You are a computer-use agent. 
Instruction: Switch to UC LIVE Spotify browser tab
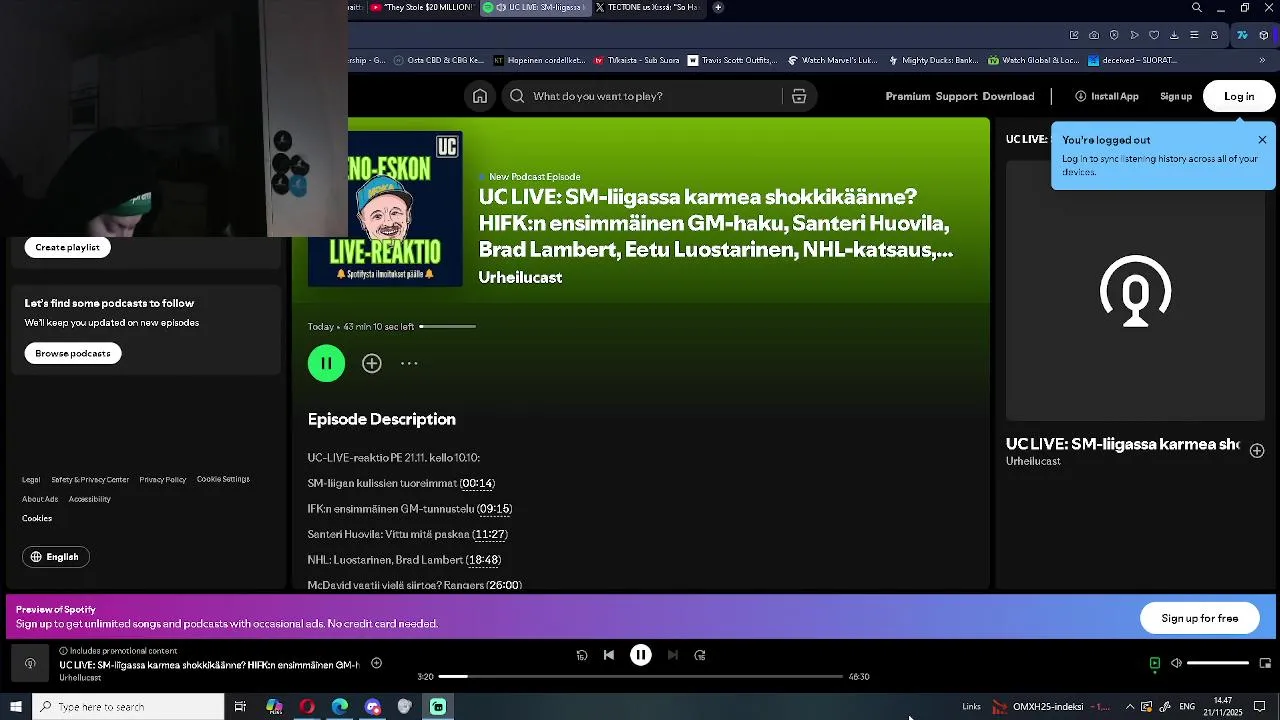coord(535,7)
